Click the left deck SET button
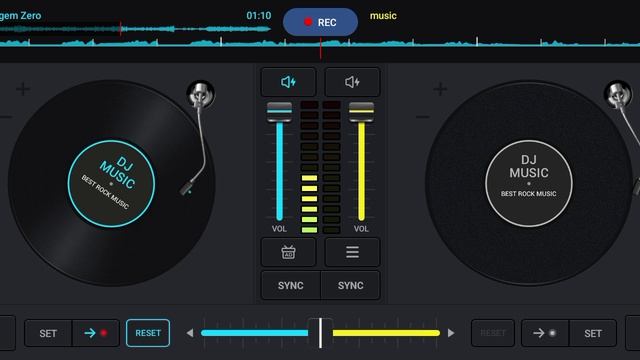Screen dimensions: 640x360 point(48,333)
